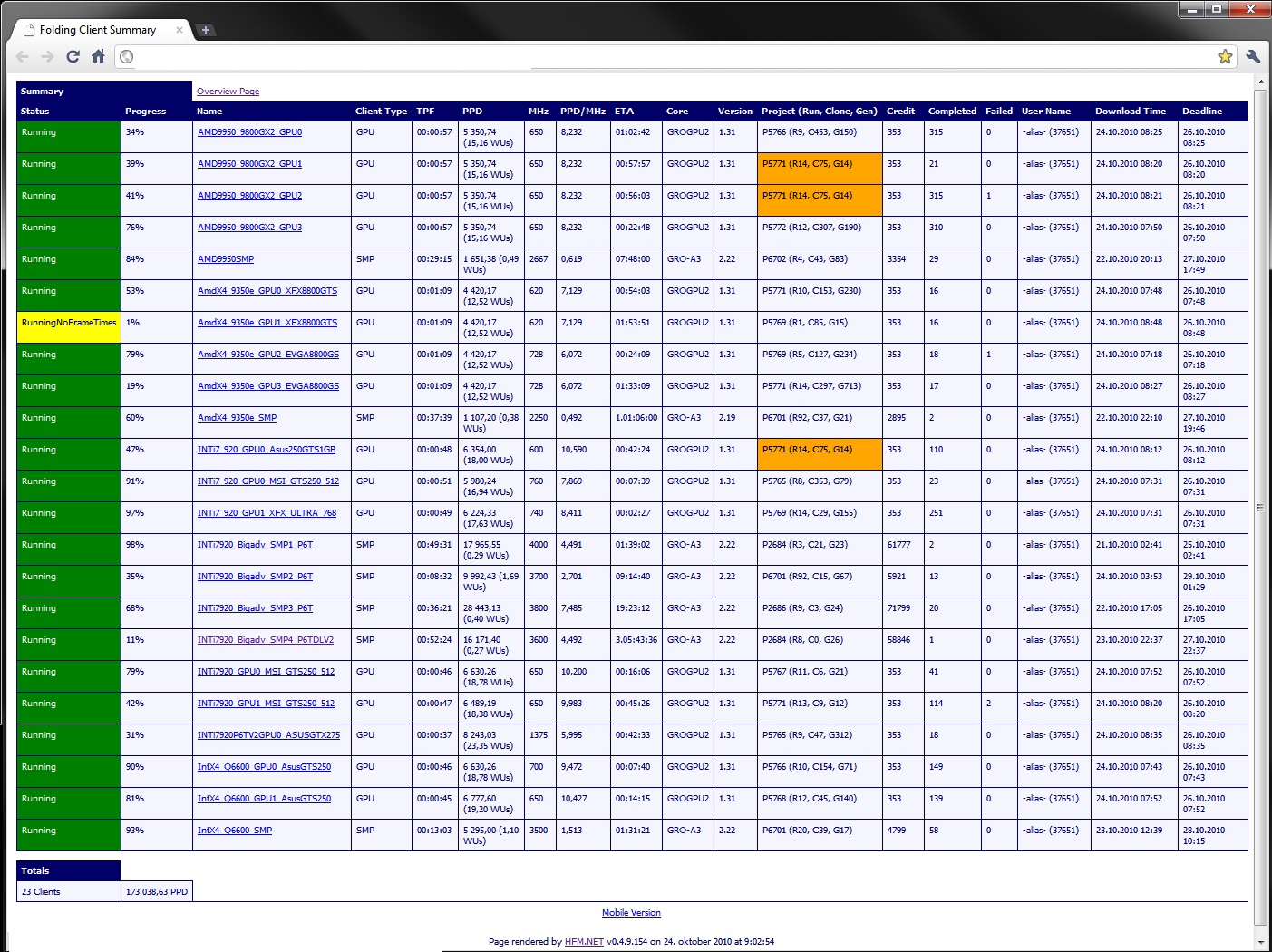Go to the Home page icon

pyautogui.click(x=99, y=56)
